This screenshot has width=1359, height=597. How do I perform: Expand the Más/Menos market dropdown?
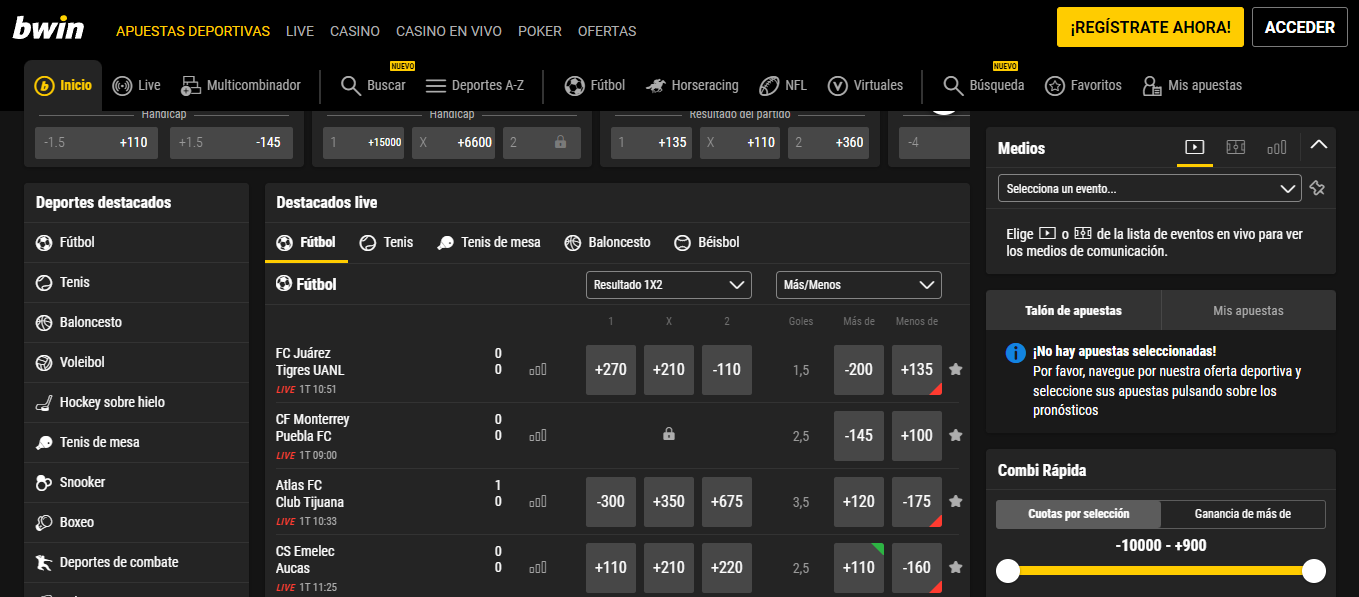tap(858, 285)
